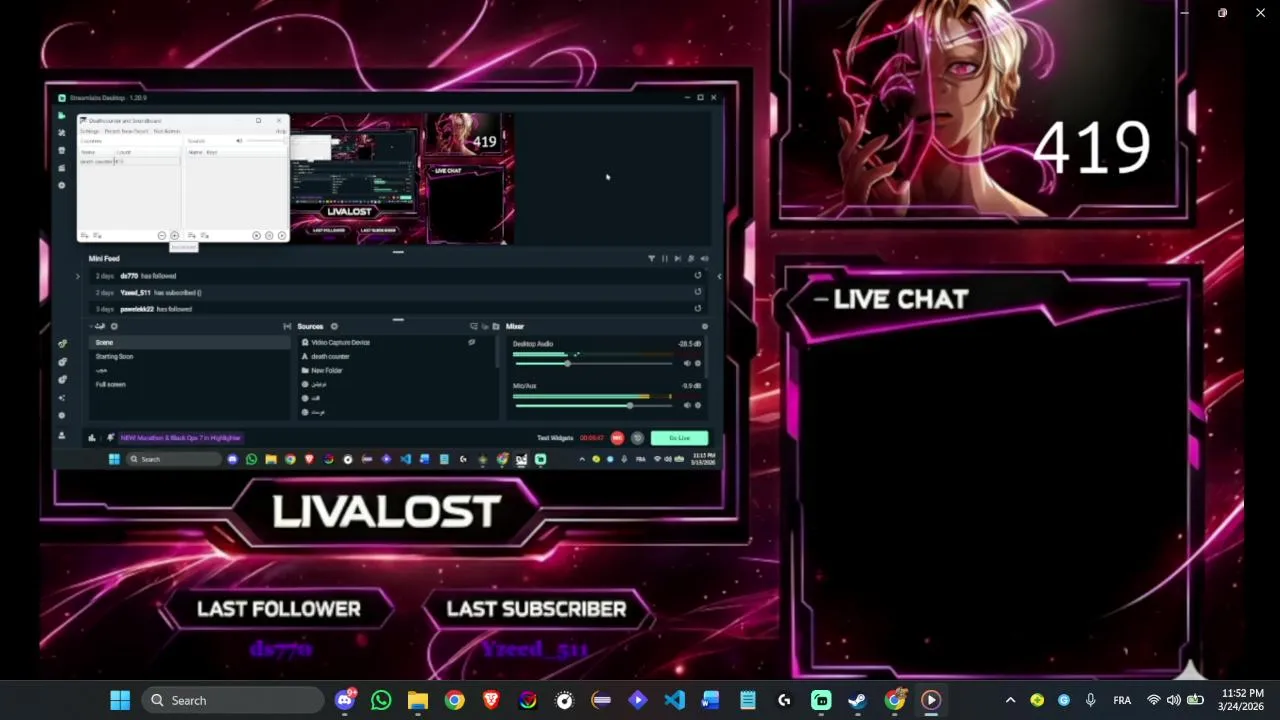This screenshot has height=720, width=1280.
Task: Open WhatsApp from the Windows taskbar
Action: (x=381, y=700)
